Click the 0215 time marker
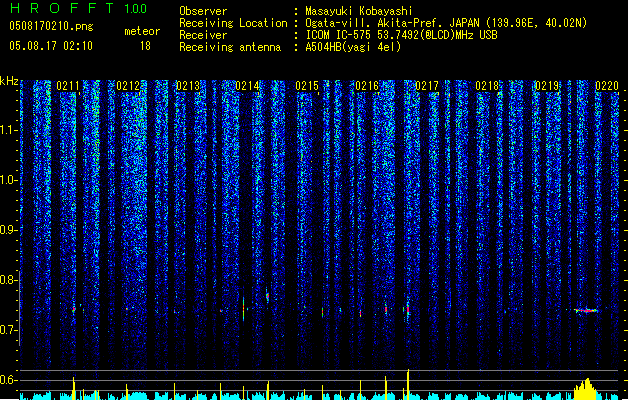Viewport: 629px width, 400px height. [307, 86]
